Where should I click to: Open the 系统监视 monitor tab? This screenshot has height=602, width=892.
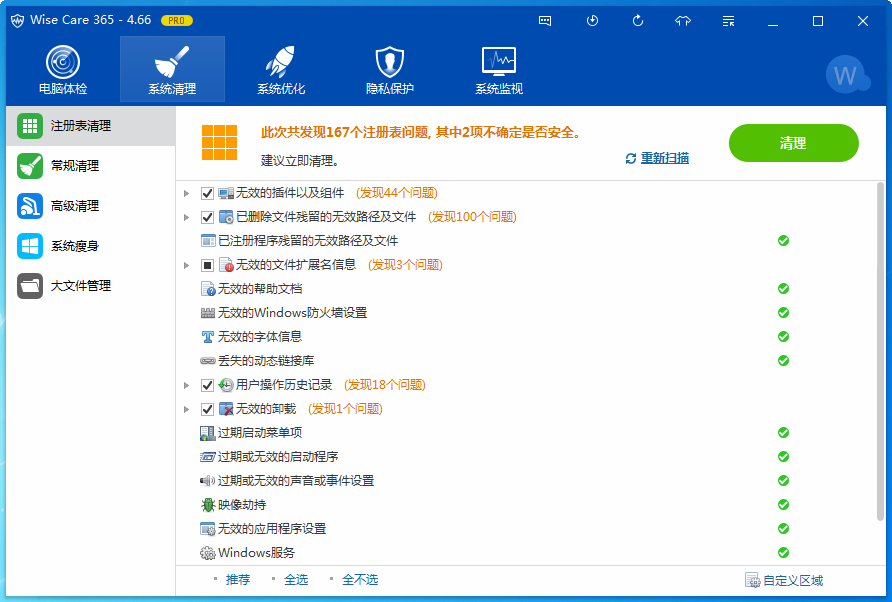coord(499,69)
